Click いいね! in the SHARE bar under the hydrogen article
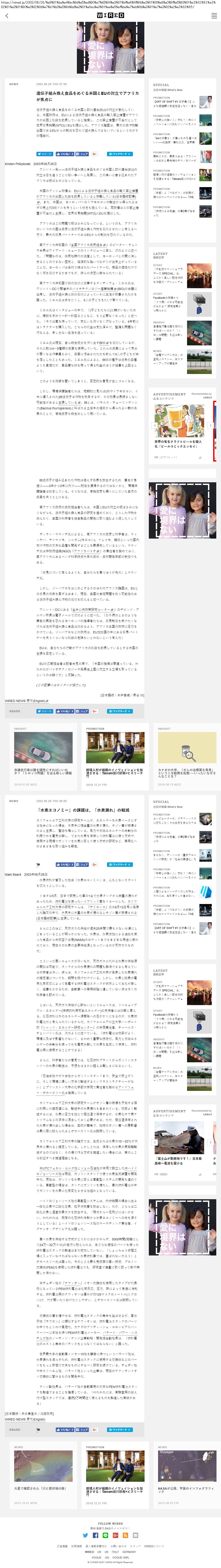 (x=65, y=1430)
